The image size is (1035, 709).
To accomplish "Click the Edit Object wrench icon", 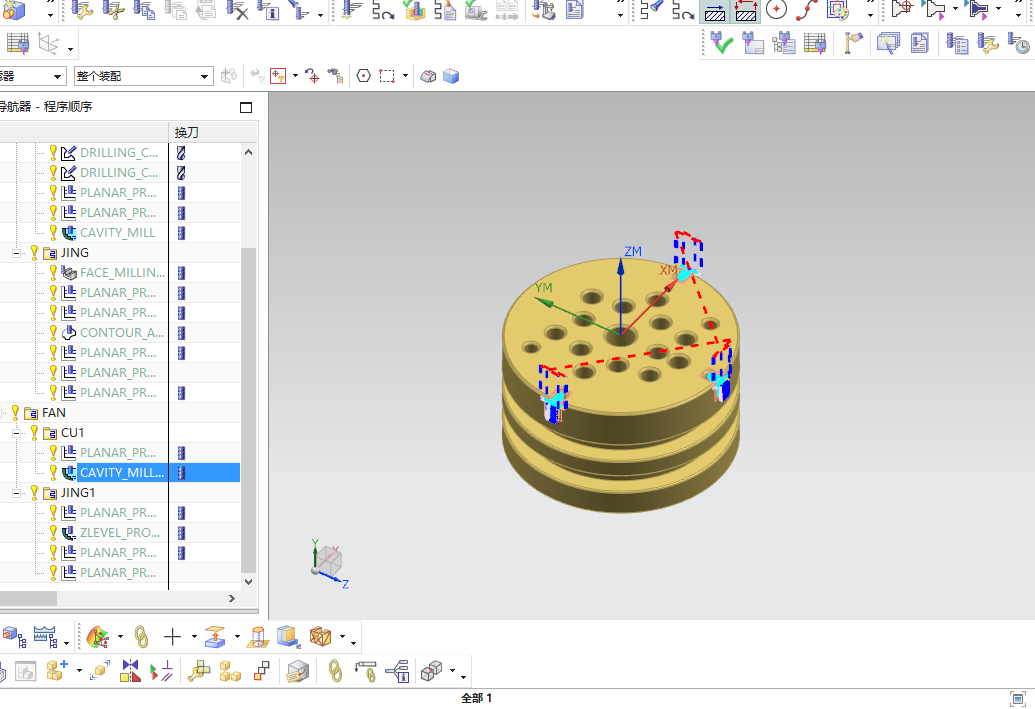I will [x=82, y=9].
